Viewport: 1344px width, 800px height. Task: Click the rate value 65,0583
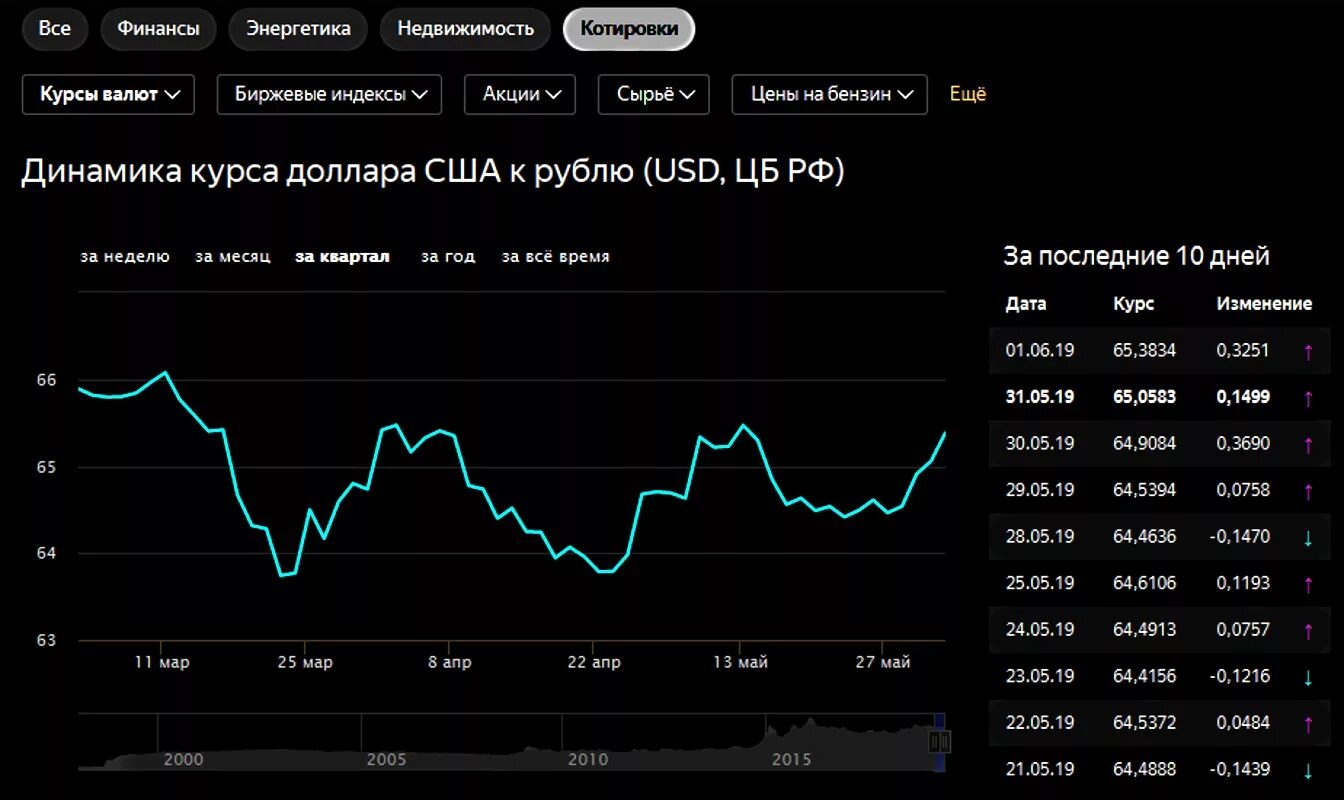coord(1144,397)
